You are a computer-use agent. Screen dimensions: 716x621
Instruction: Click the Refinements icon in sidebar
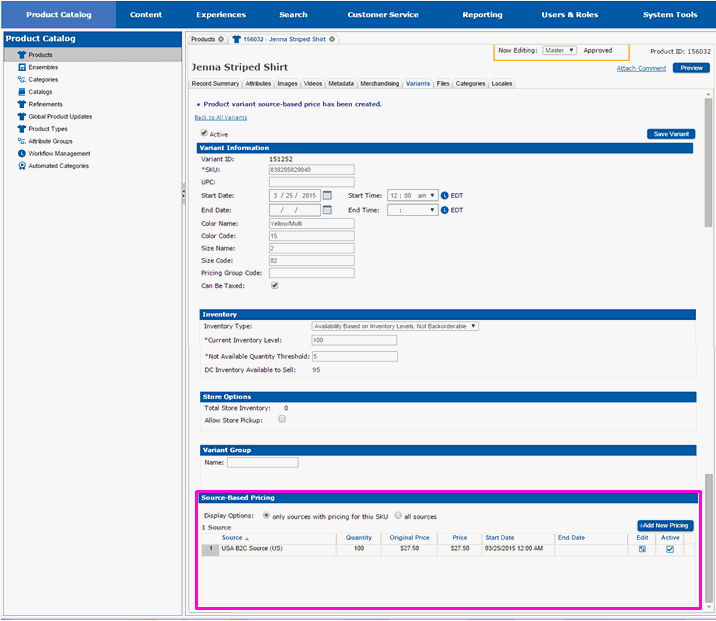[x=21, y=104]
